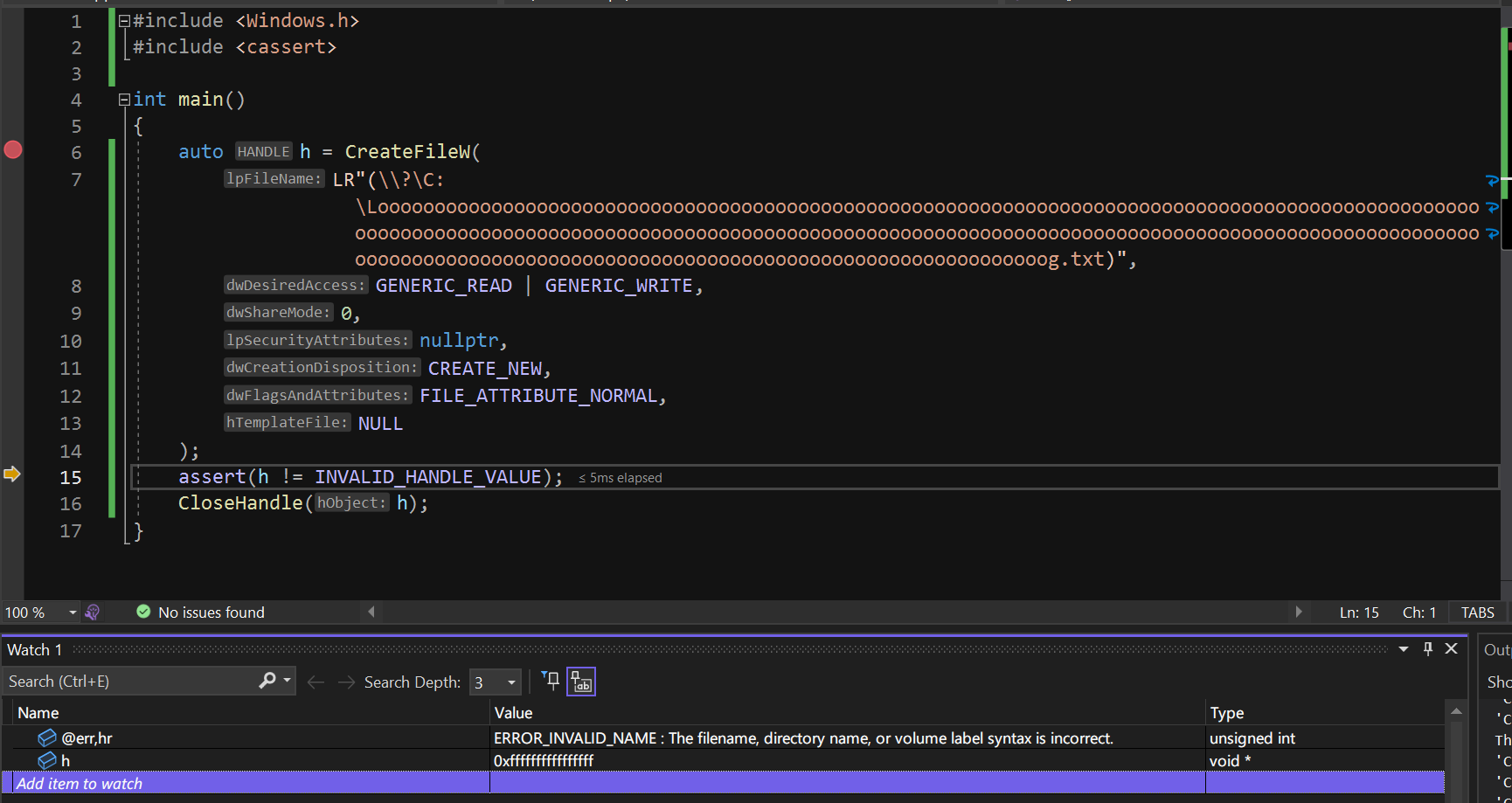Image resolution: width=1512 pixels, height=803 pixels.
Task: Click the '≤ 5ms elapsed' PerfTip link
Action: [x=620, y=478]
